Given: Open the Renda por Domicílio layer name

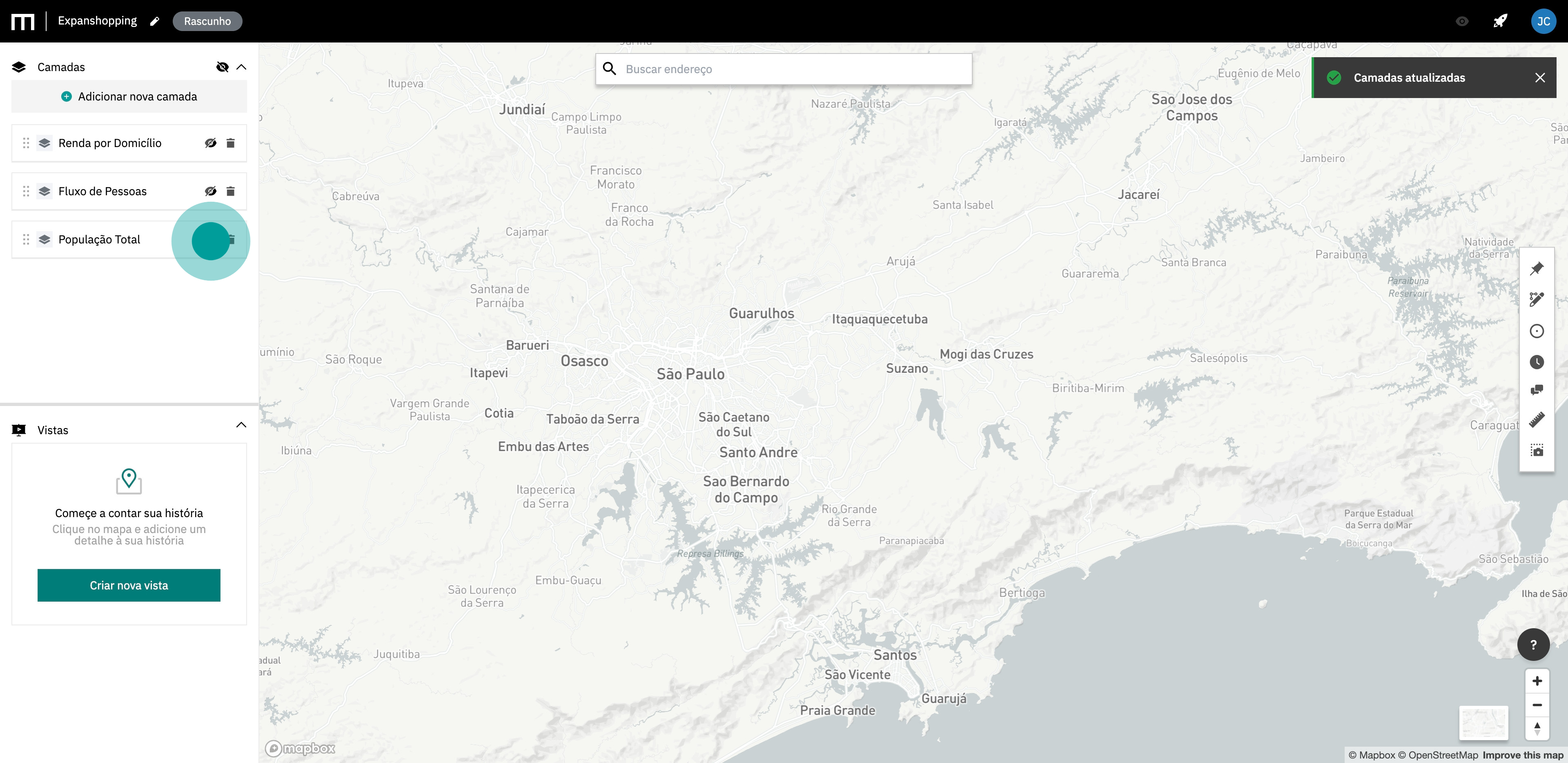Looking at the screenshot, I should (109, 143).
